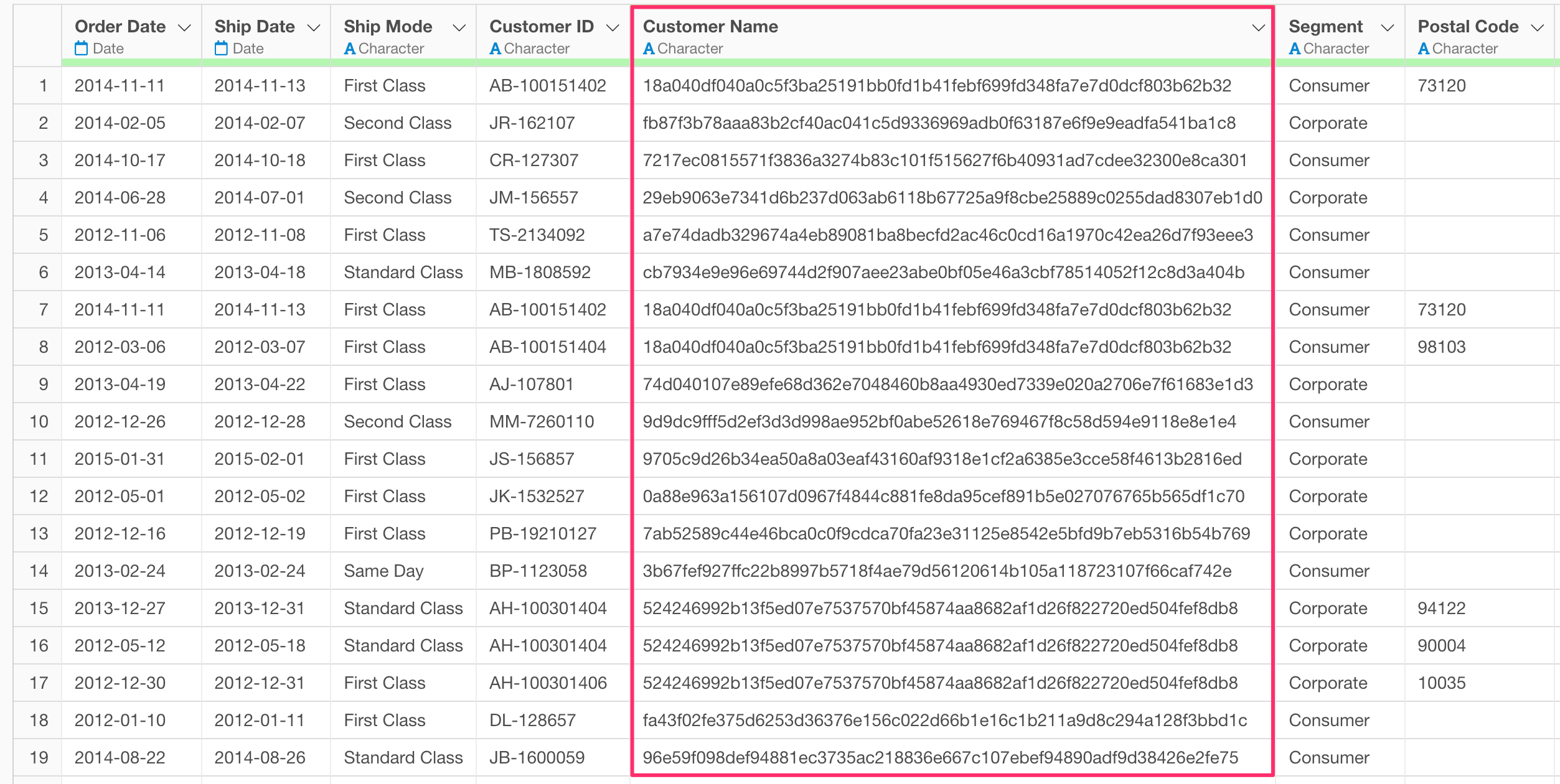The width and height of the screenshot is (1560, 784).
Task: Select the Segment column header label
Action: click(x=1325, y=26)
